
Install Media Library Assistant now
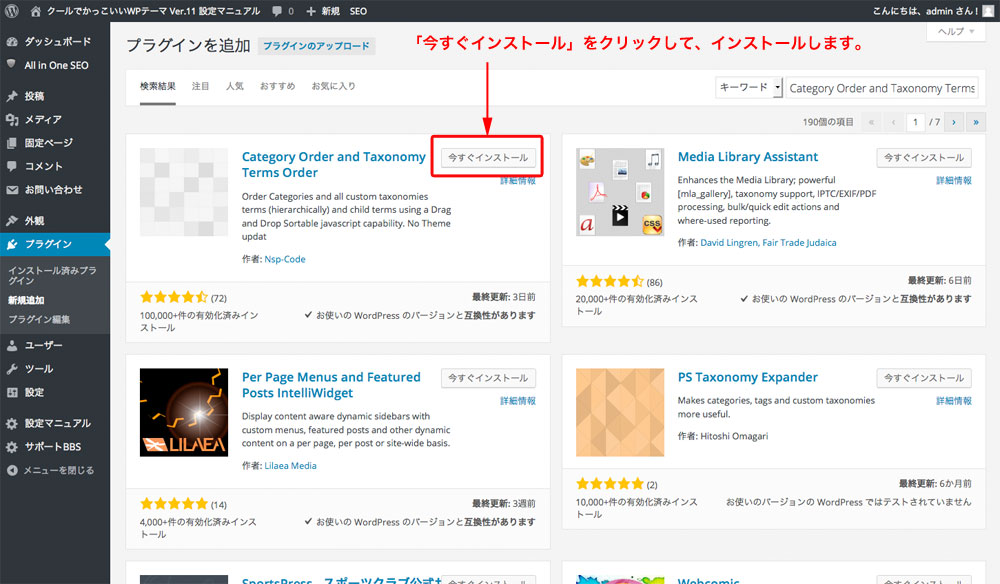[924, 157]
